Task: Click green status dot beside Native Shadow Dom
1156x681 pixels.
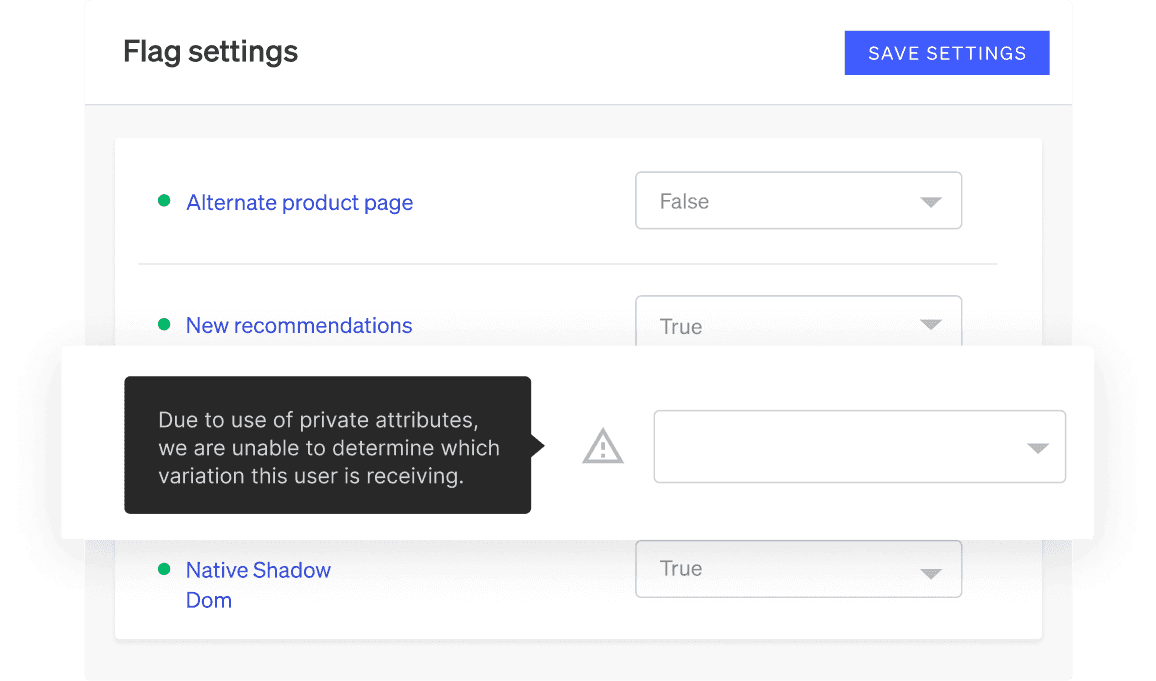Action: click(x=164, y=570)
